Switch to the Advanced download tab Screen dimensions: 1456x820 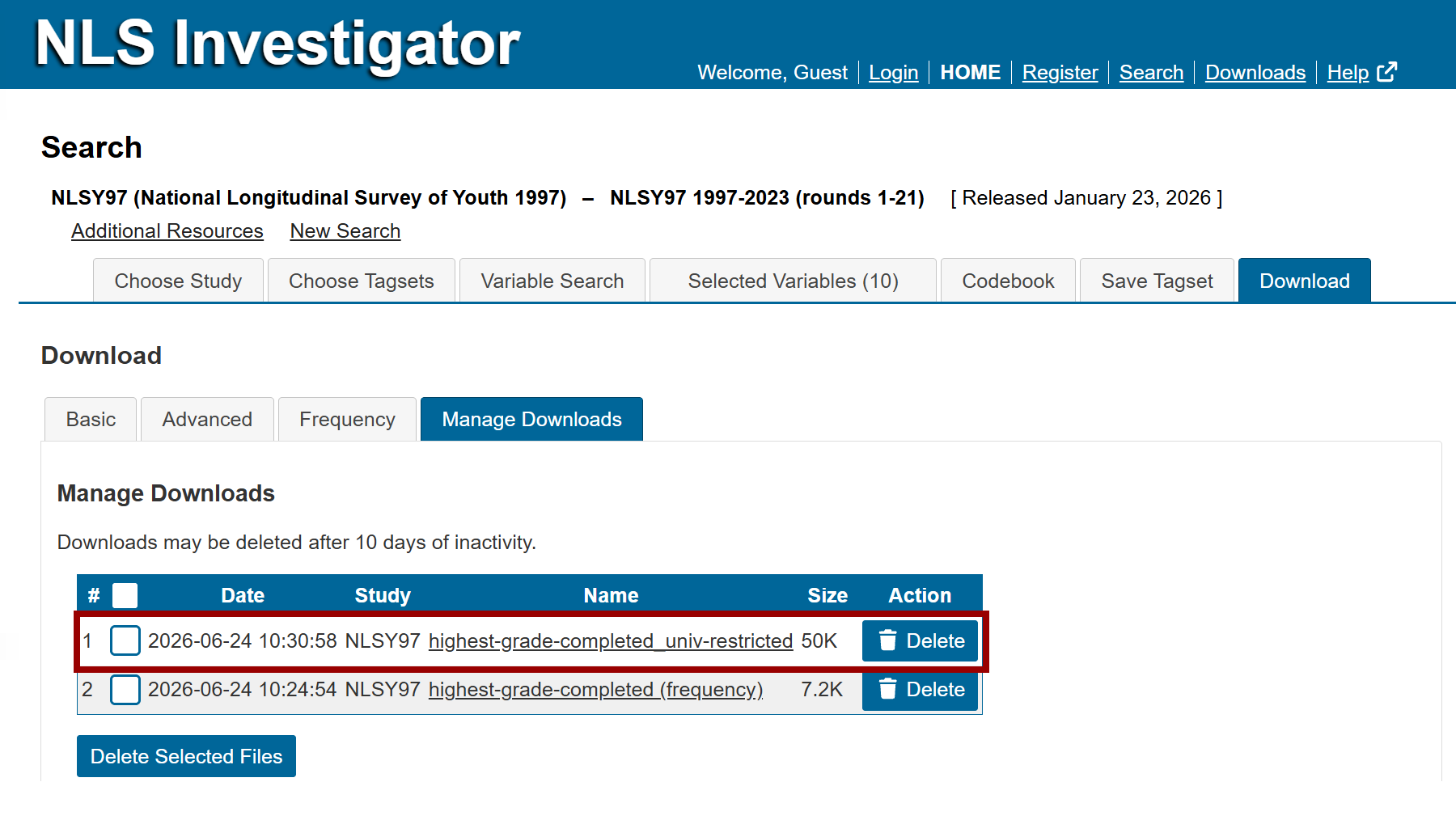pyautogui.click(x=207, y=419)
